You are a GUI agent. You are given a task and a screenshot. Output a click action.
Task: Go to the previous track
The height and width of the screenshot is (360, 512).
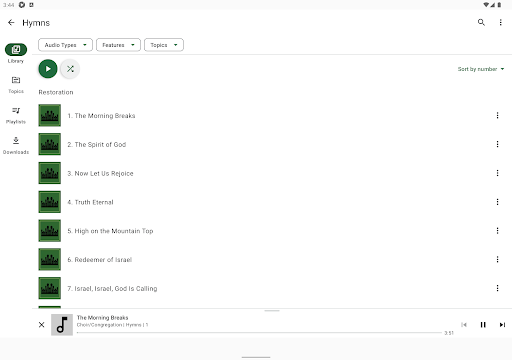click(464, 325)
